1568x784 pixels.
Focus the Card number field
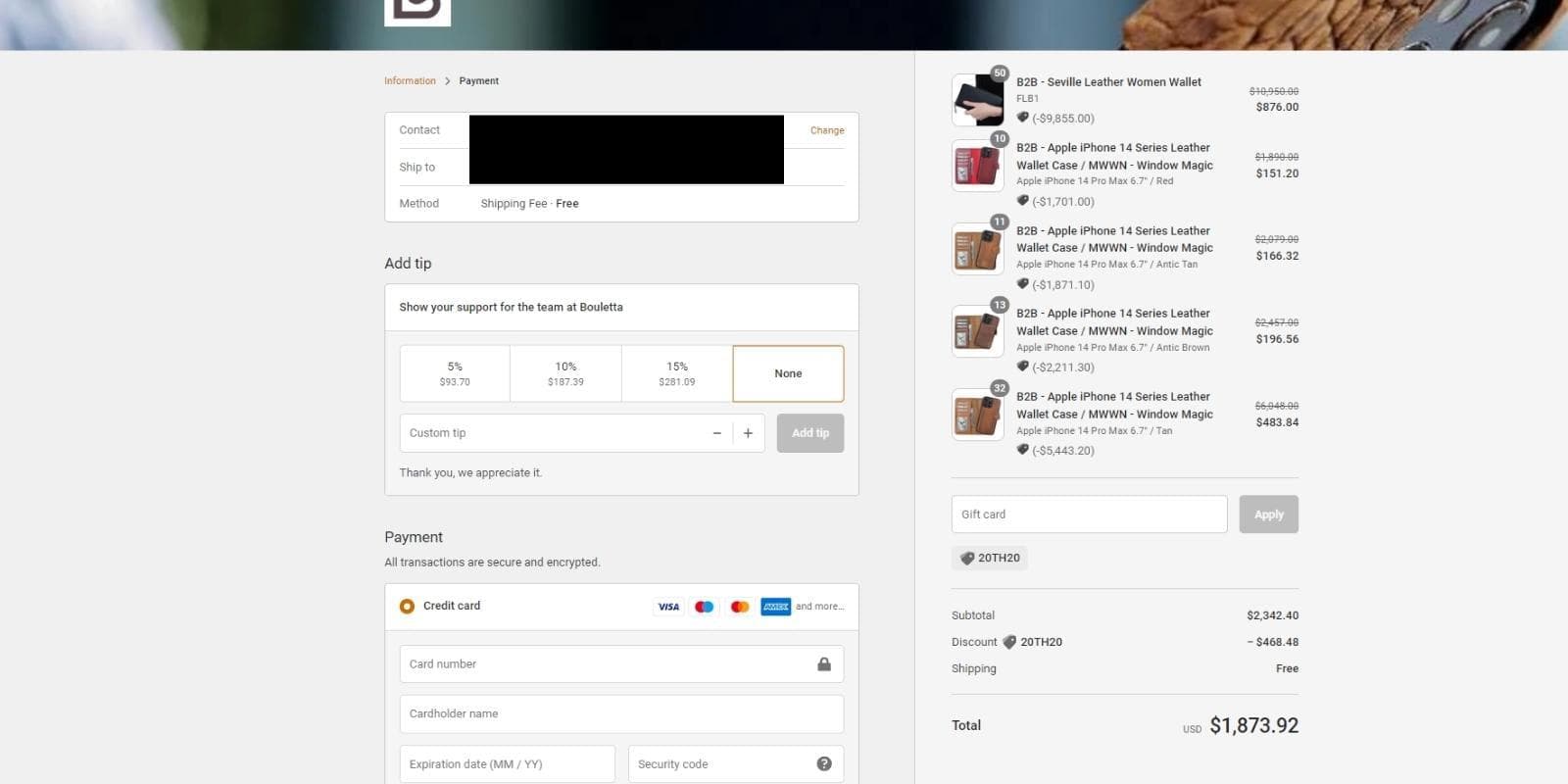pos(621,664)
